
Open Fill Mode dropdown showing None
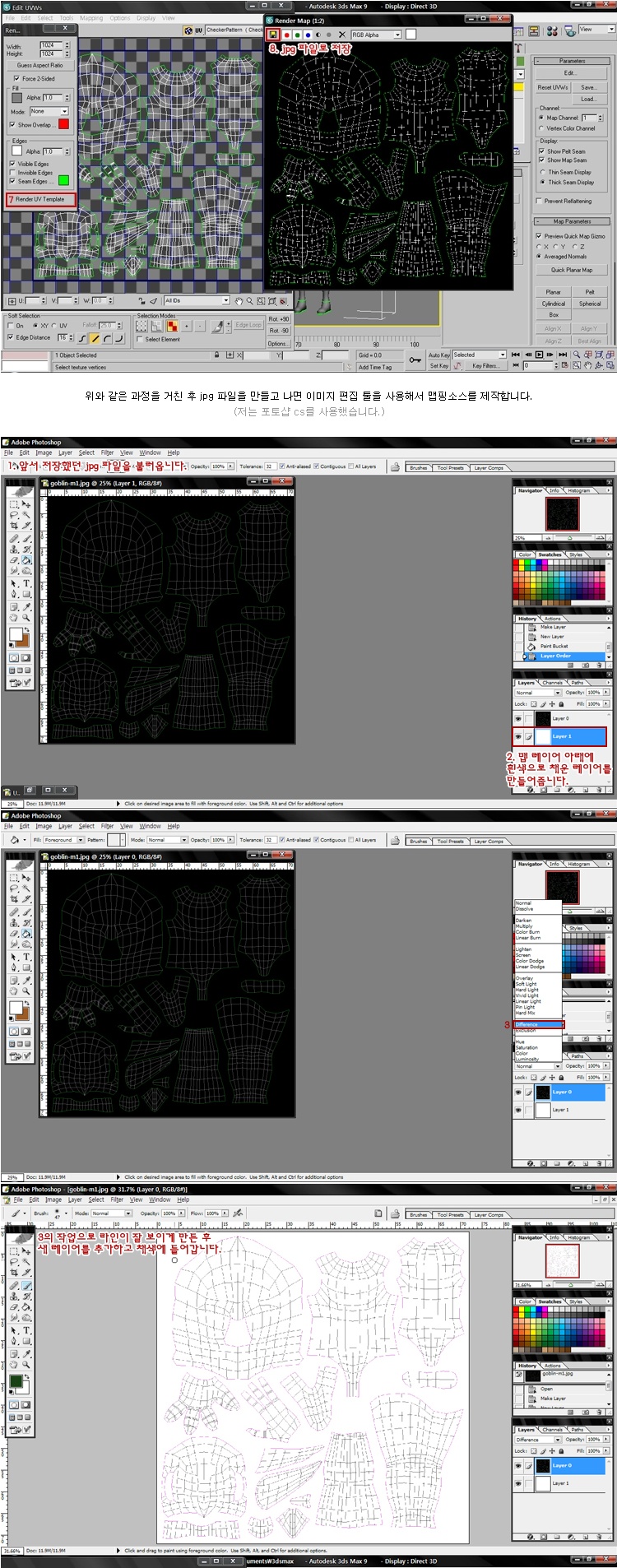tap(49, 111)
